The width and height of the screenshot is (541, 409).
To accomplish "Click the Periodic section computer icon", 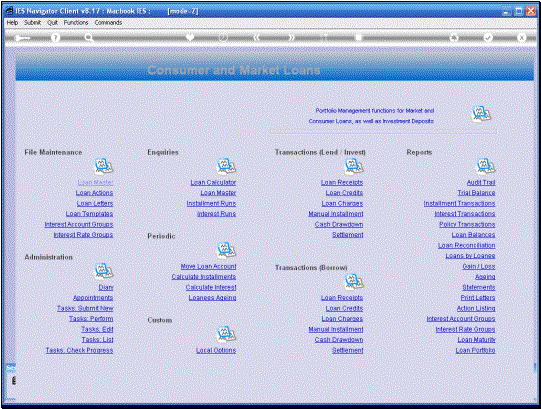I will tap(226, 250).
